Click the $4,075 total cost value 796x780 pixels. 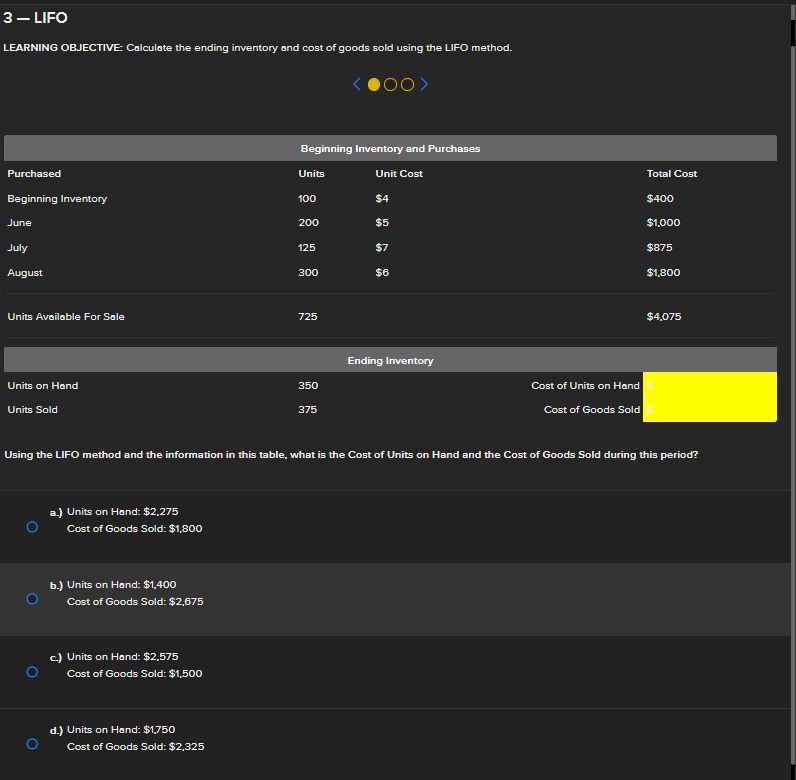click(664, 317)
